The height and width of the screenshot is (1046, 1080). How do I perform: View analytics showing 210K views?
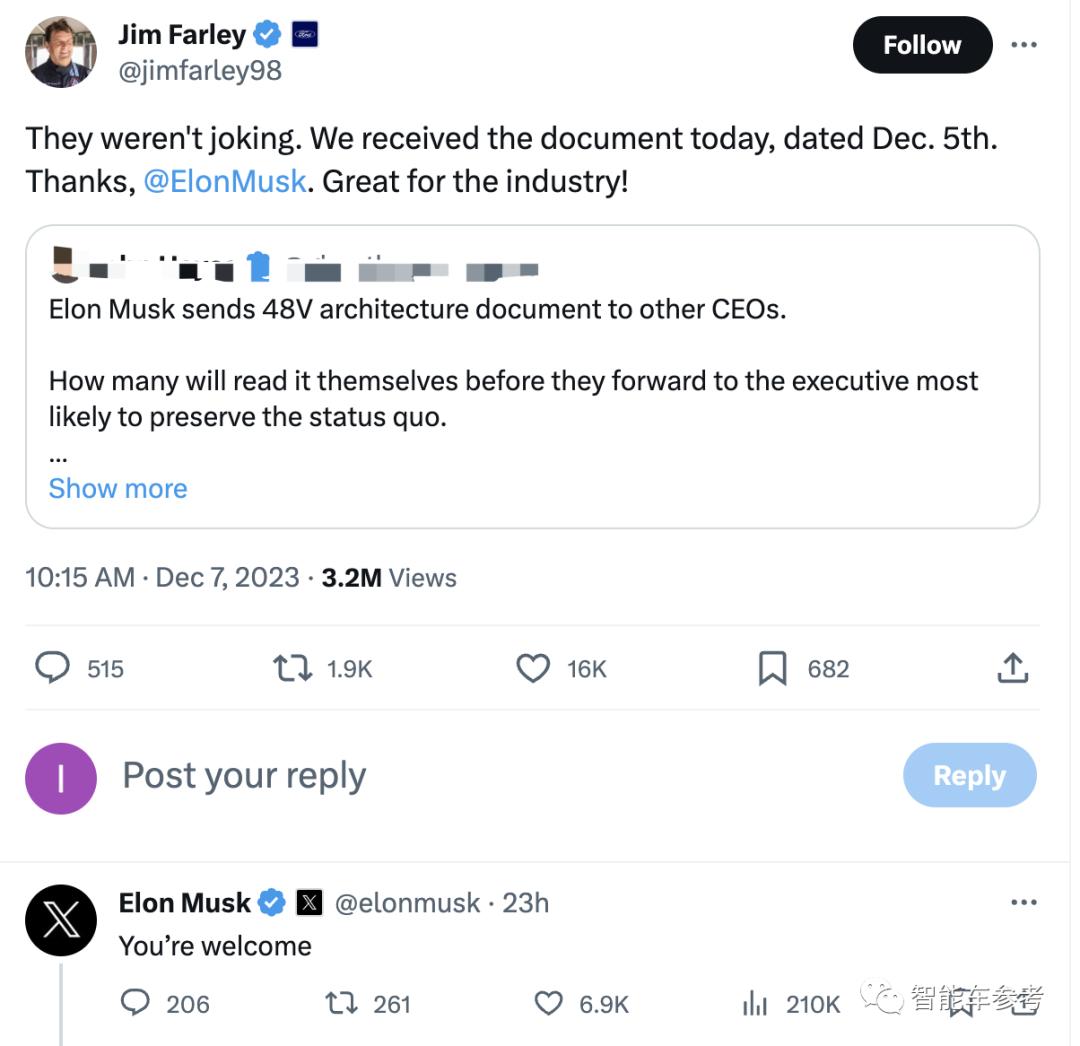pos(755,1003)
